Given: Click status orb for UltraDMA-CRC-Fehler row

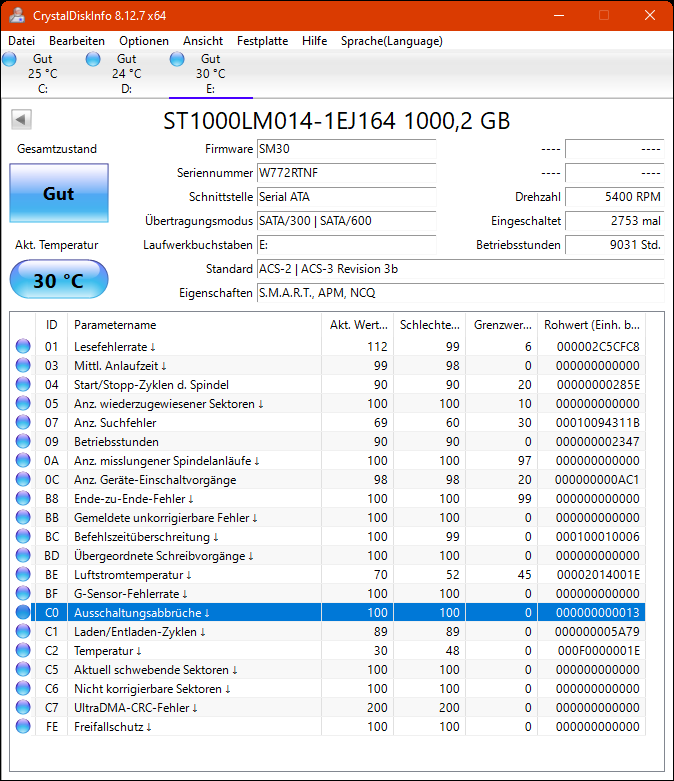Looking at the screenshot, I should pyautogui.click(x=23, y=707).
